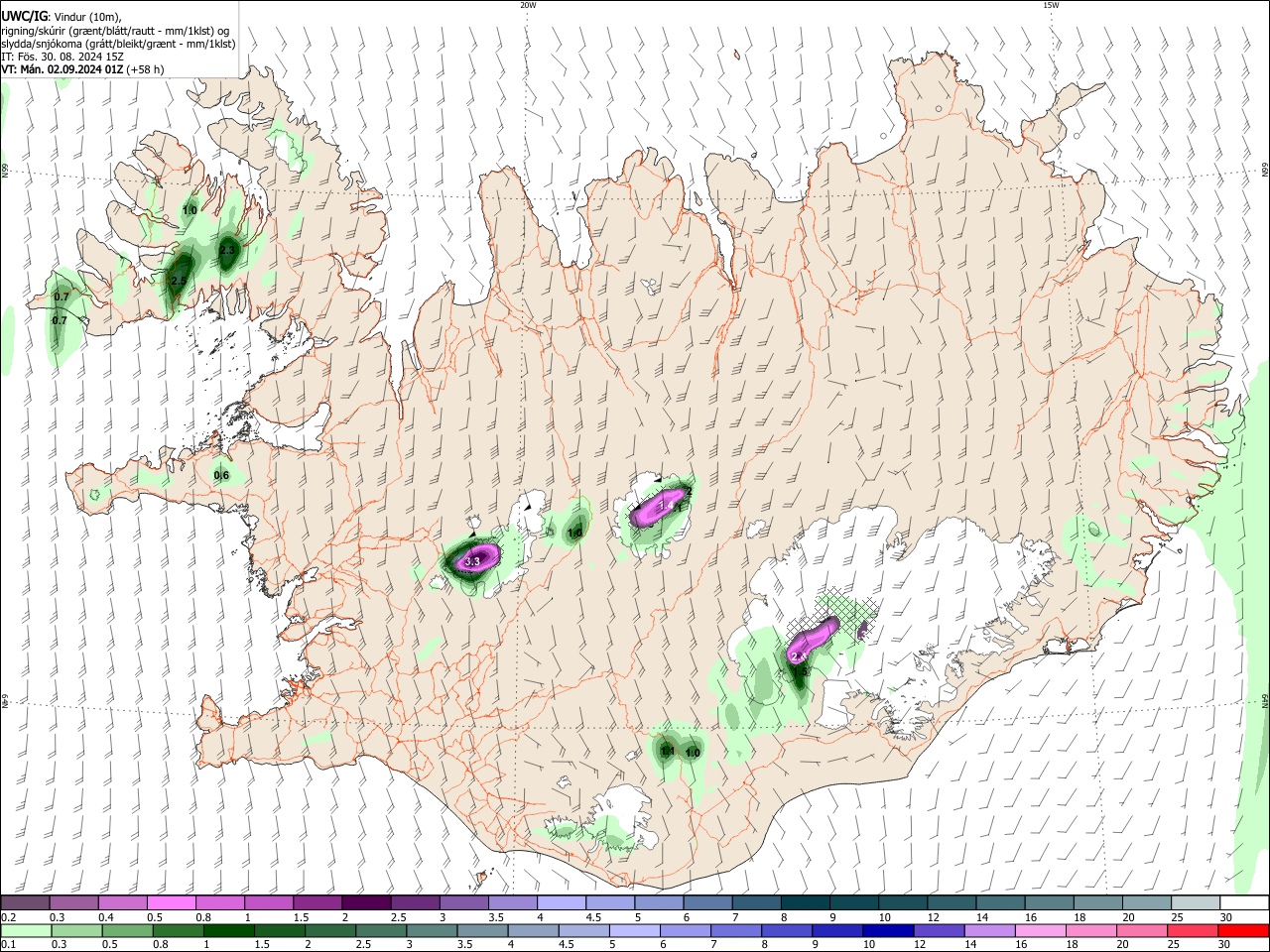Image resolution: width=1270 pixels, height=952 pixels.
Task: Click the '15W' longitude label
Action: [x=1050, y=5]
